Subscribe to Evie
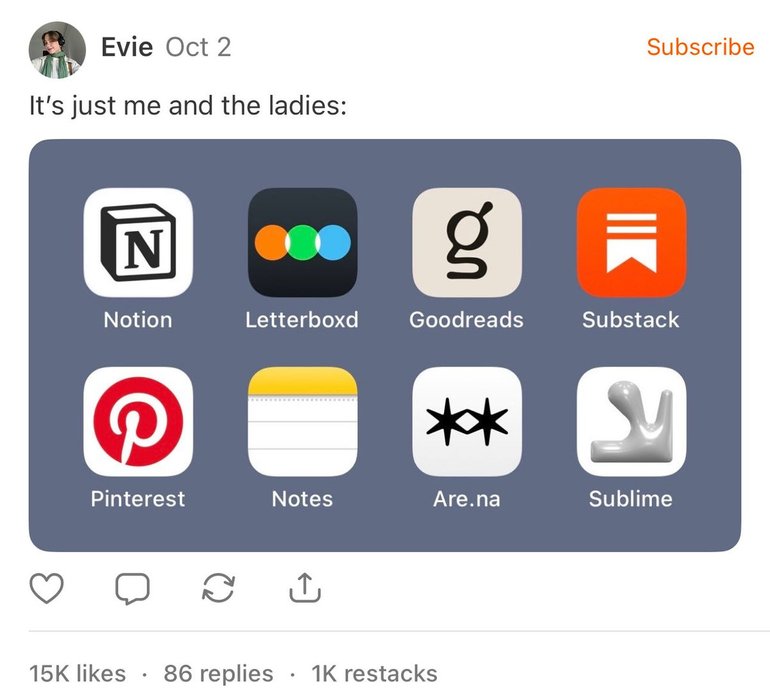The image size is (770, 700). point(700,47)
